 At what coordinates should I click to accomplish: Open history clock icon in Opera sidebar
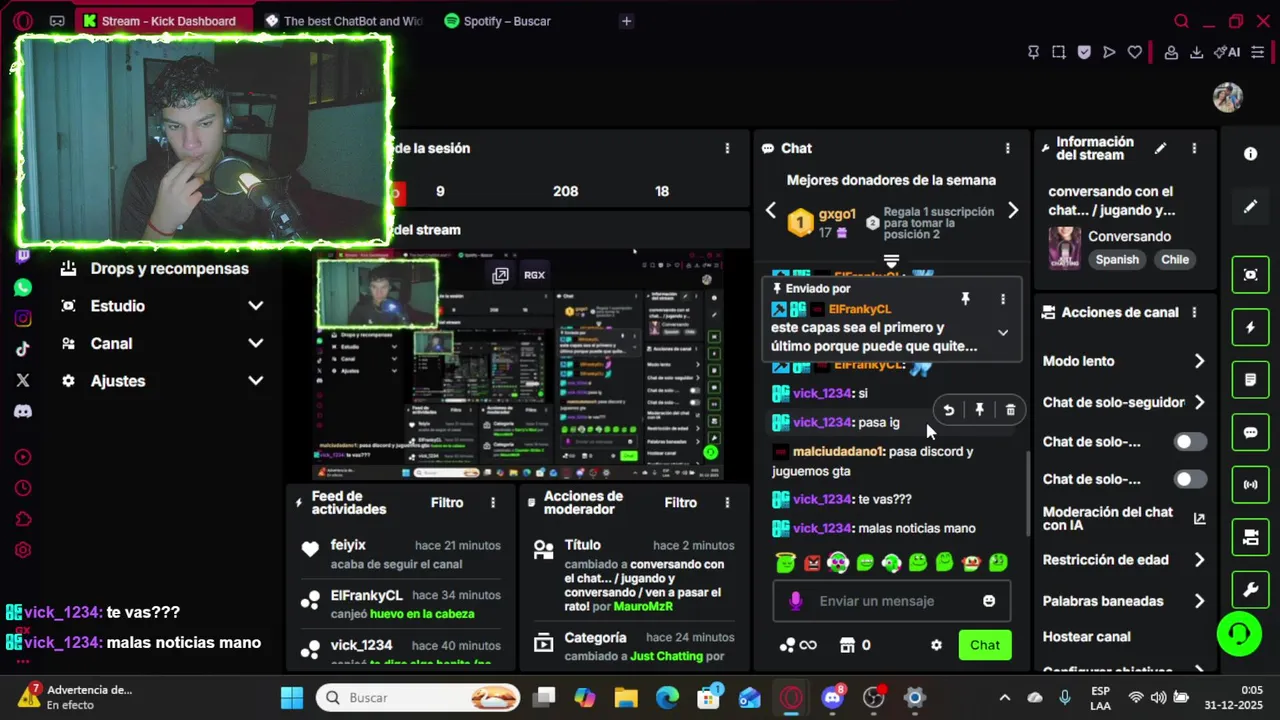click(x=23, y=488)
